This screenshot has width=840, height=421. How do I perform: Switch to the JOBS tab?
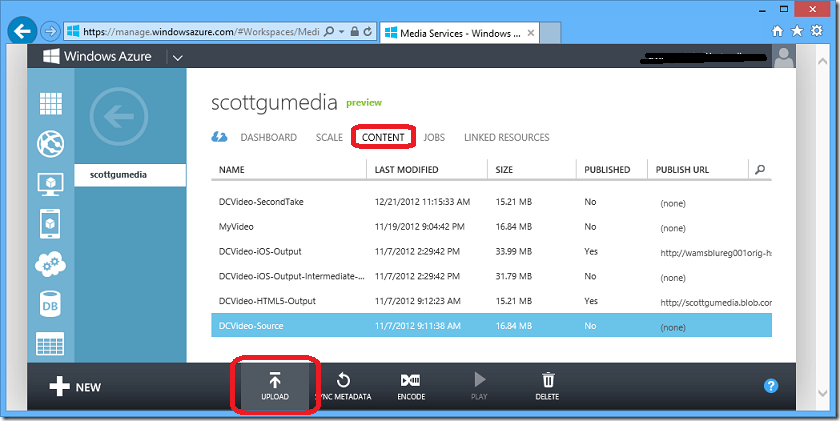coord(434,138)
